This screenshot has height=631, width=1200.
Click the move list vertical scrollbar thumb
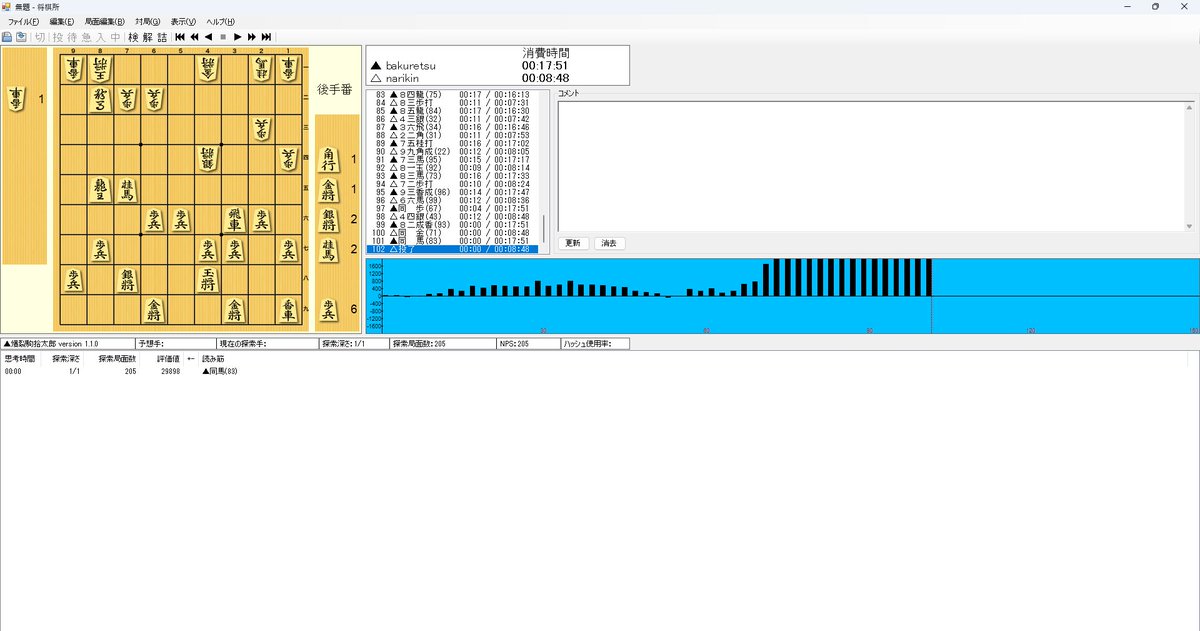(x=545, y=229)
